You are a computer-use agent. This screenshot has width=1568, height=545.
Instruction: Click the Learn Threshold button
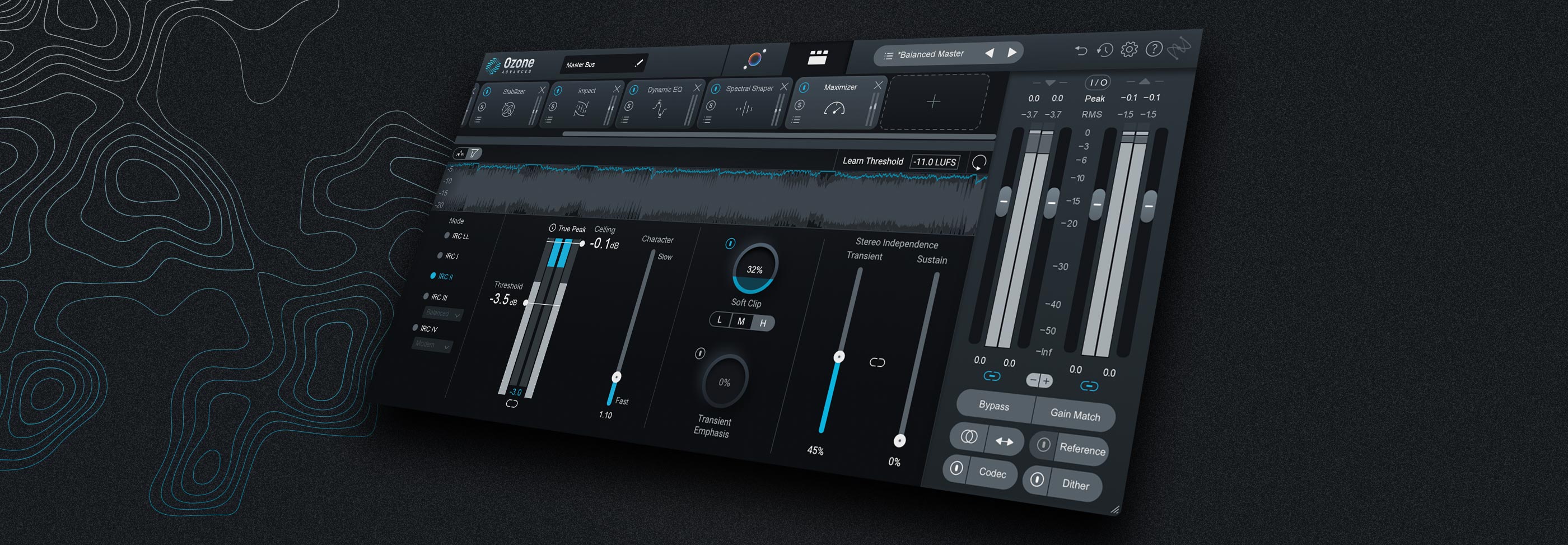[x=873, y=161]
